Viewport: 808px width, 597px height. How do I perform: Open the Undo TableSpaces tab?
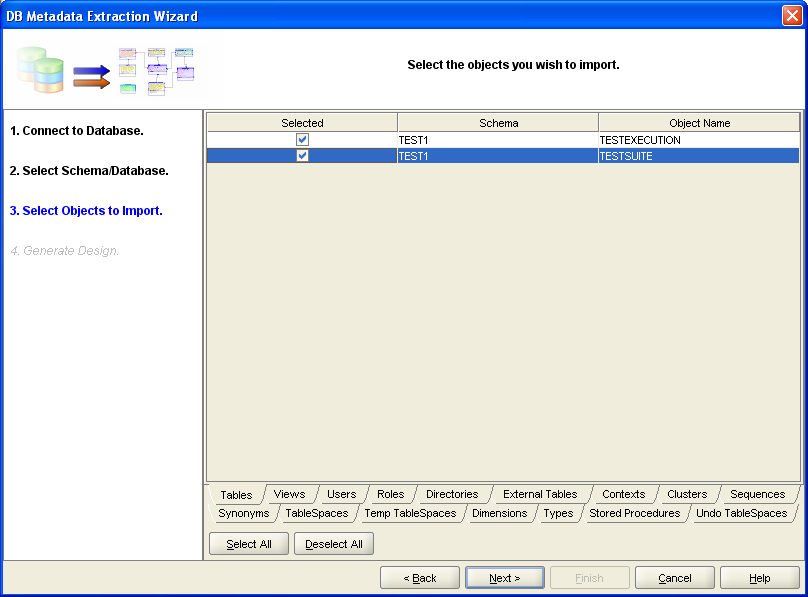(742, 514)
